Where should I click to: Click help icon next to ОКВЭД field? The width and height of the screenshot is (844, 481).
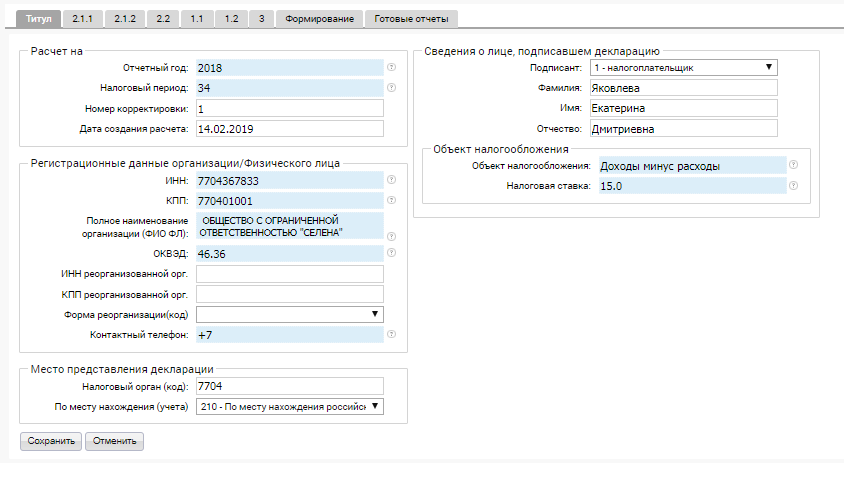click(x=392, y=254)
